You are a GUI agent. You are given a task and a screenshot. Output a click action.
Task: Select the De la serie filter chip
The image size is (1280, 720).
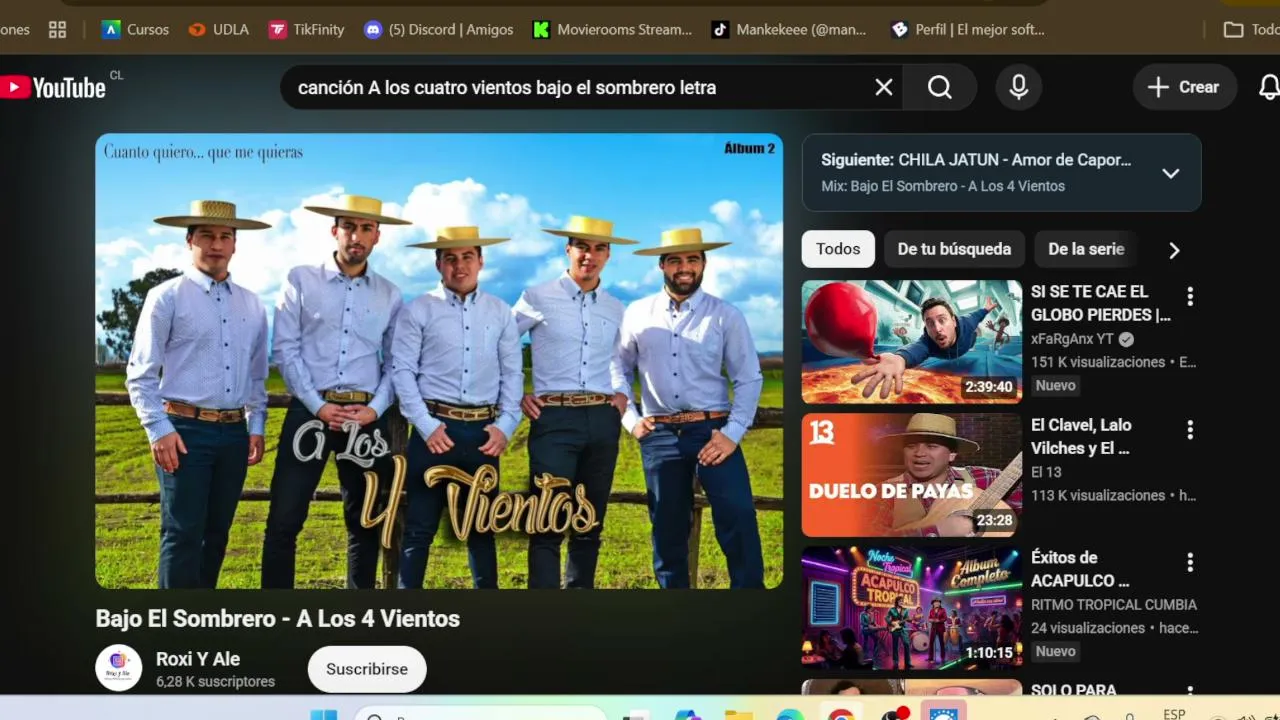1086,249
